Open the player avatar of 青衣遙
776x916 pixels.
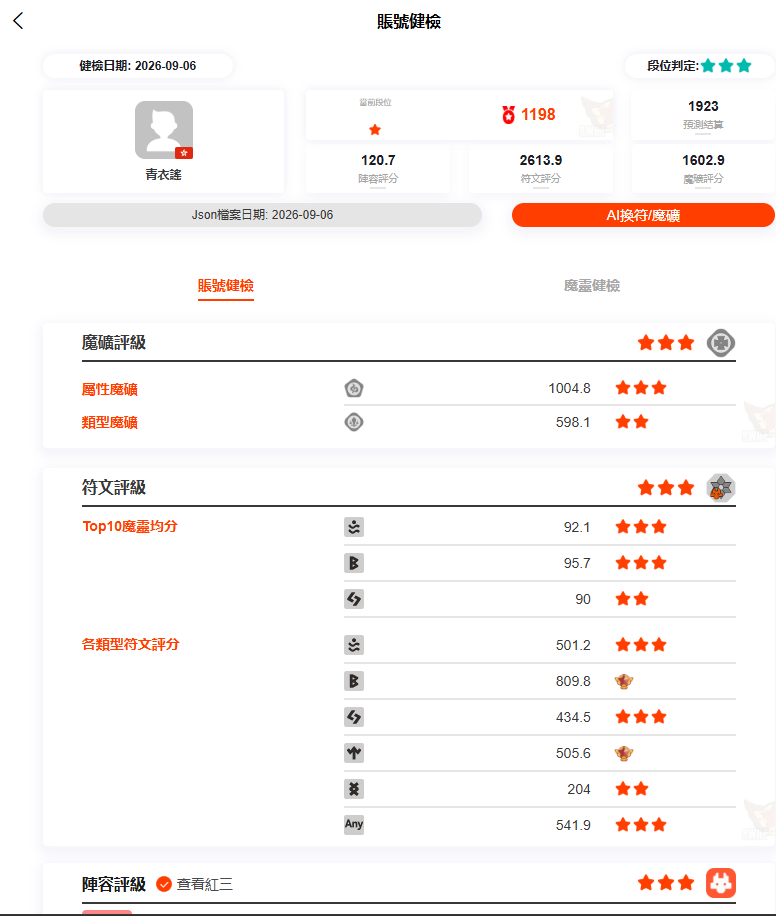coord(164,130)
